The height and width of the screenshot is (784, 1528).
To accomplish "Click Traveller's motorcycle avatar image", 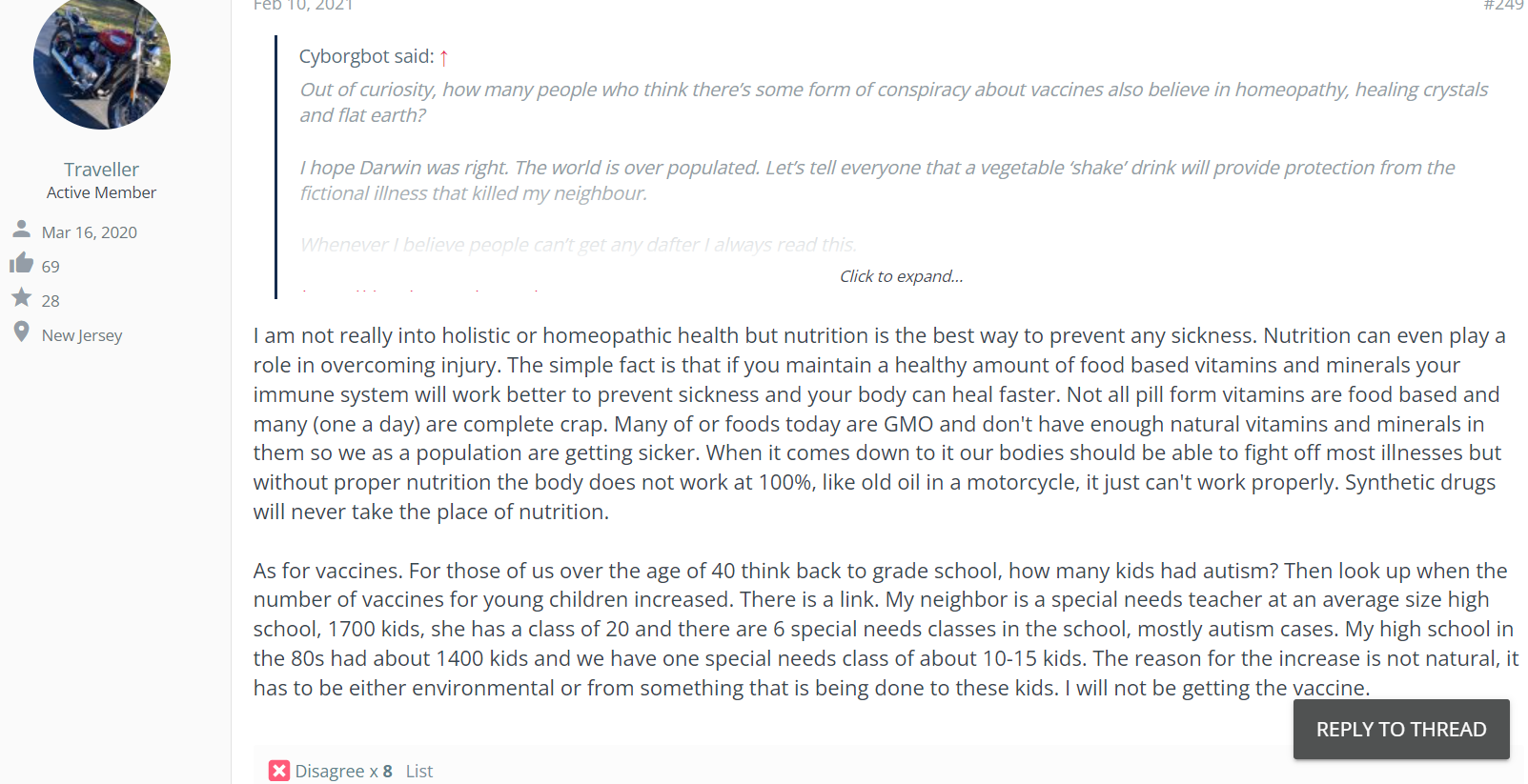I will [102, 62].
